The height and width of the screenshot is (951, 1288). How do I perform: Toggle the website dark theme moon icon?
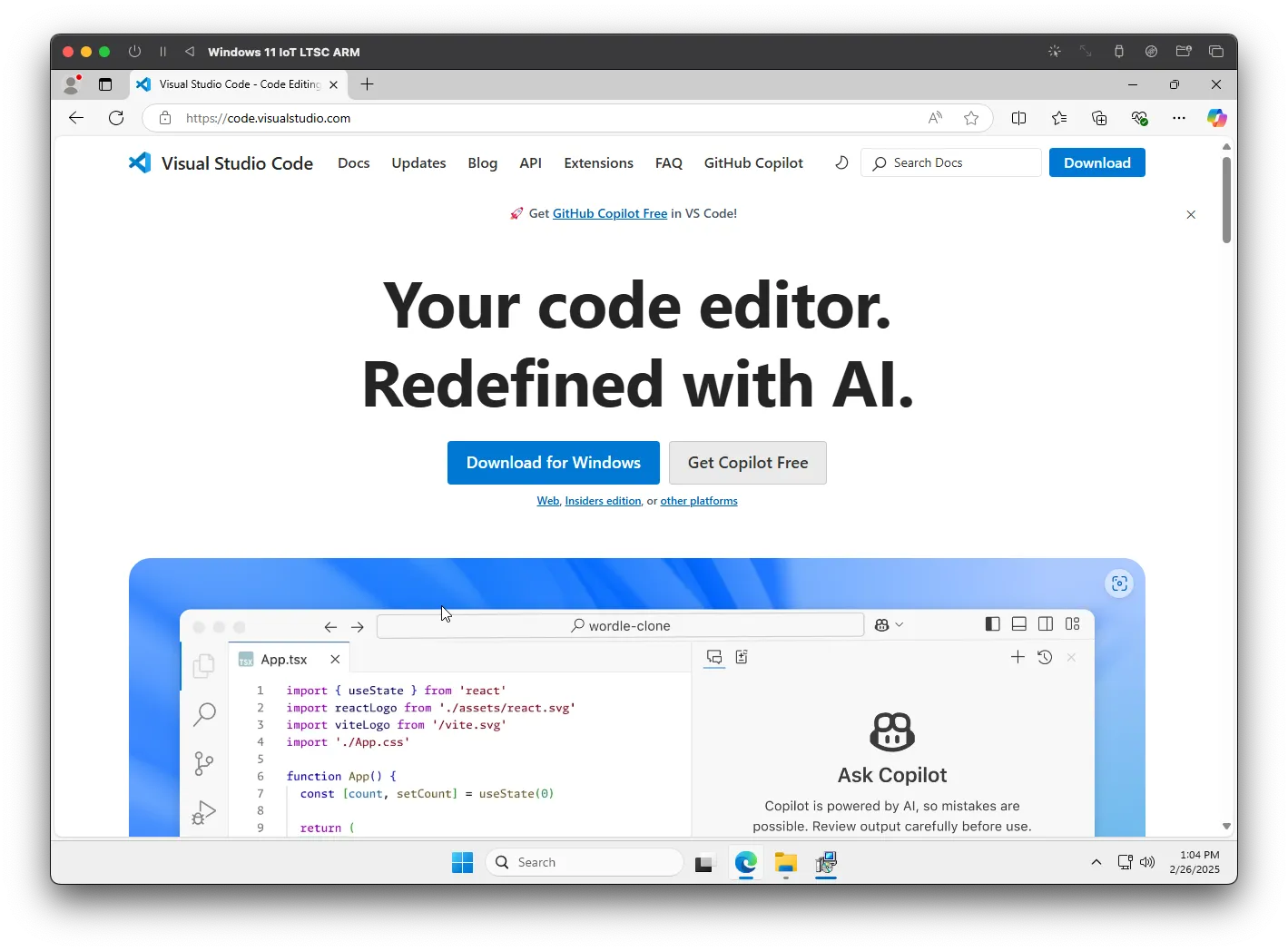tap(841, 163)
